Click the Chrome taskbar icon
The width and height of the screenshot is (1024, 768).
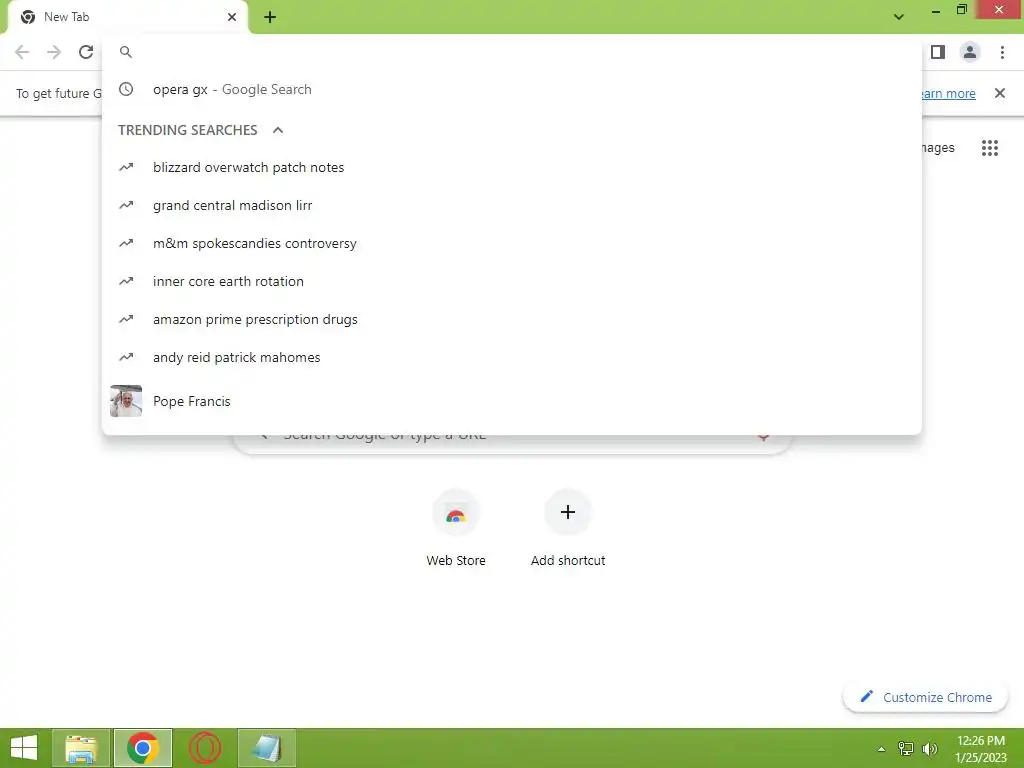tap(143, 748)
